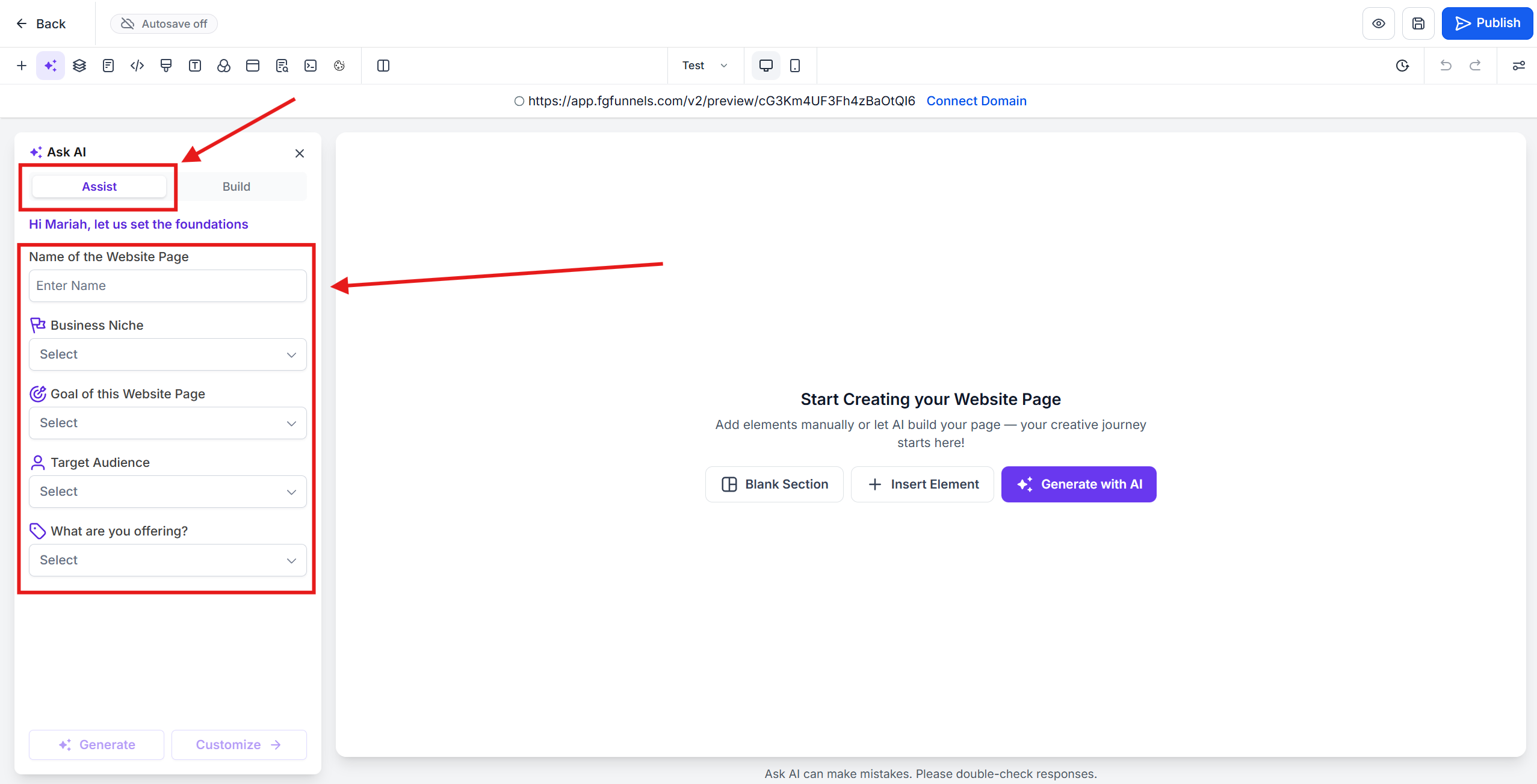Viewport: 1537px width, 784px height.
Task: Click the save disk icon
Action: tap(1418, 23)
